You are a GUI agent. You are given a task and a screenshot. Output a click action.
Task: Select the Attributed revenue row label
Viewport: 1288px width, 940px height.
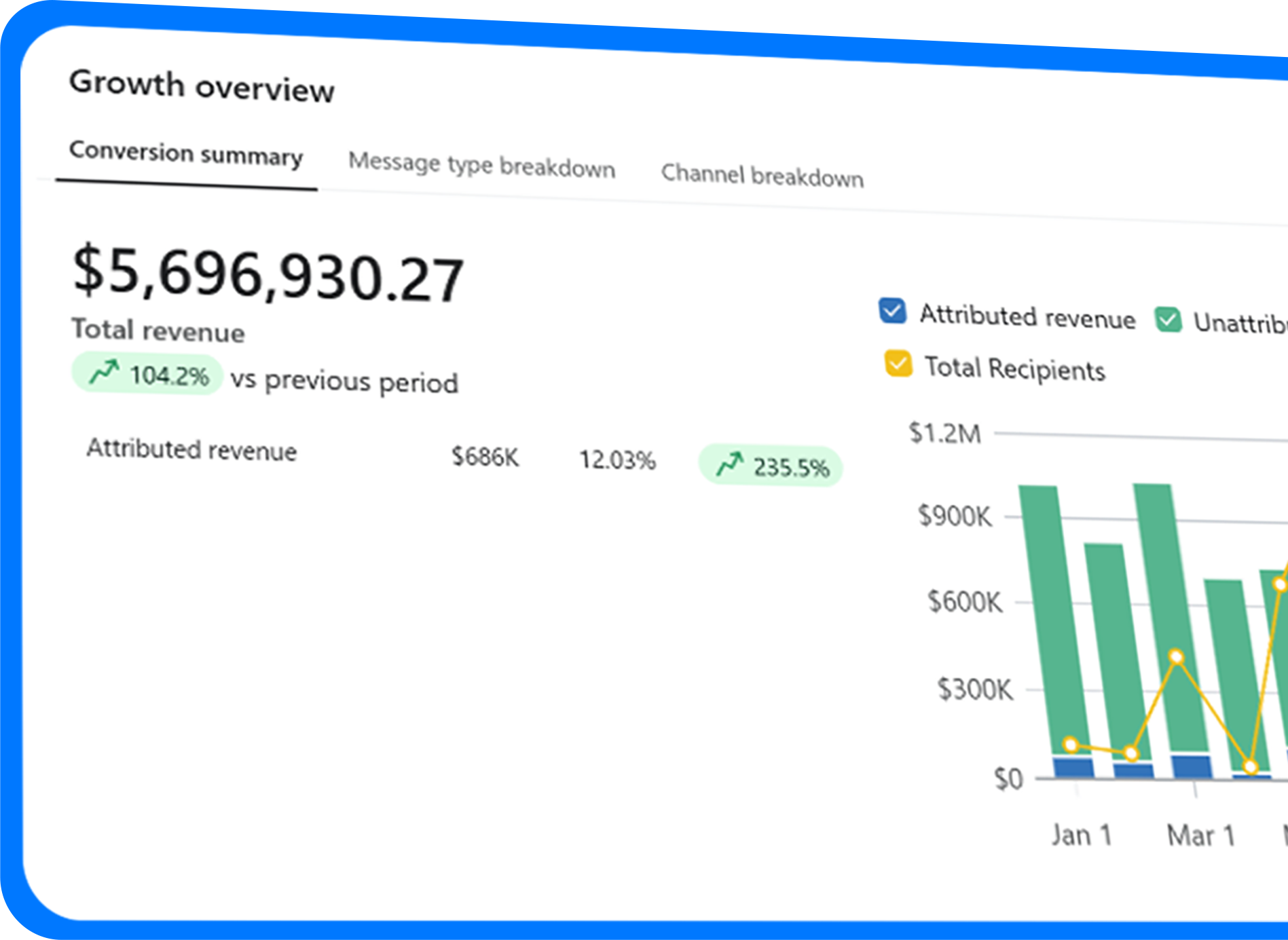click(x=191, y=450)
